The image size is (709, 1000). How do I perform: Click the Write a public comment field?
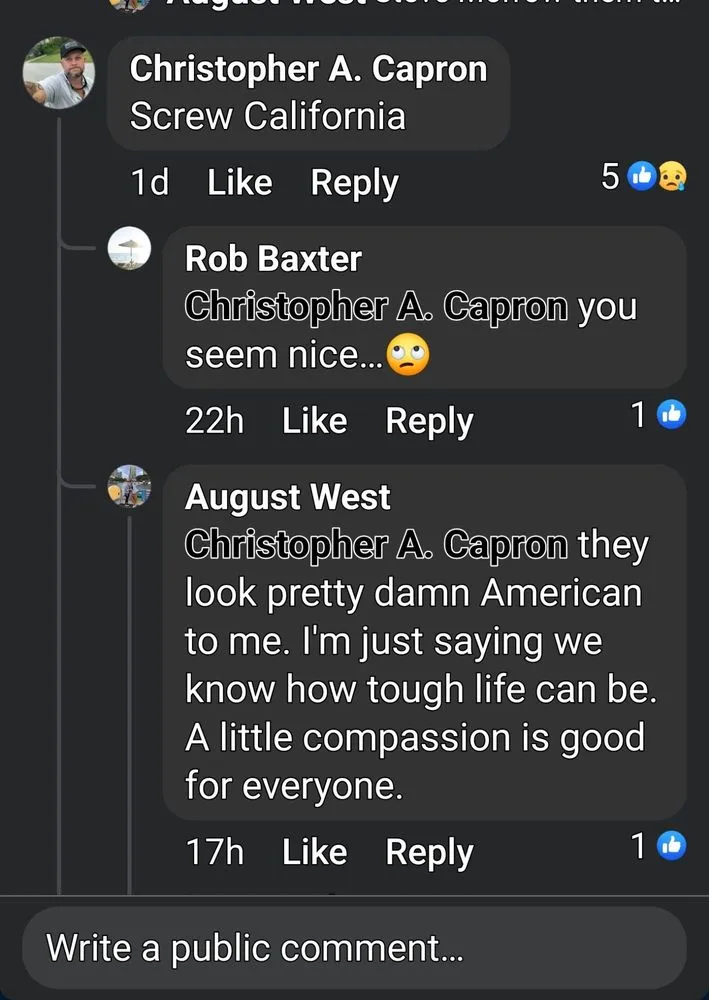coord(354,947)
